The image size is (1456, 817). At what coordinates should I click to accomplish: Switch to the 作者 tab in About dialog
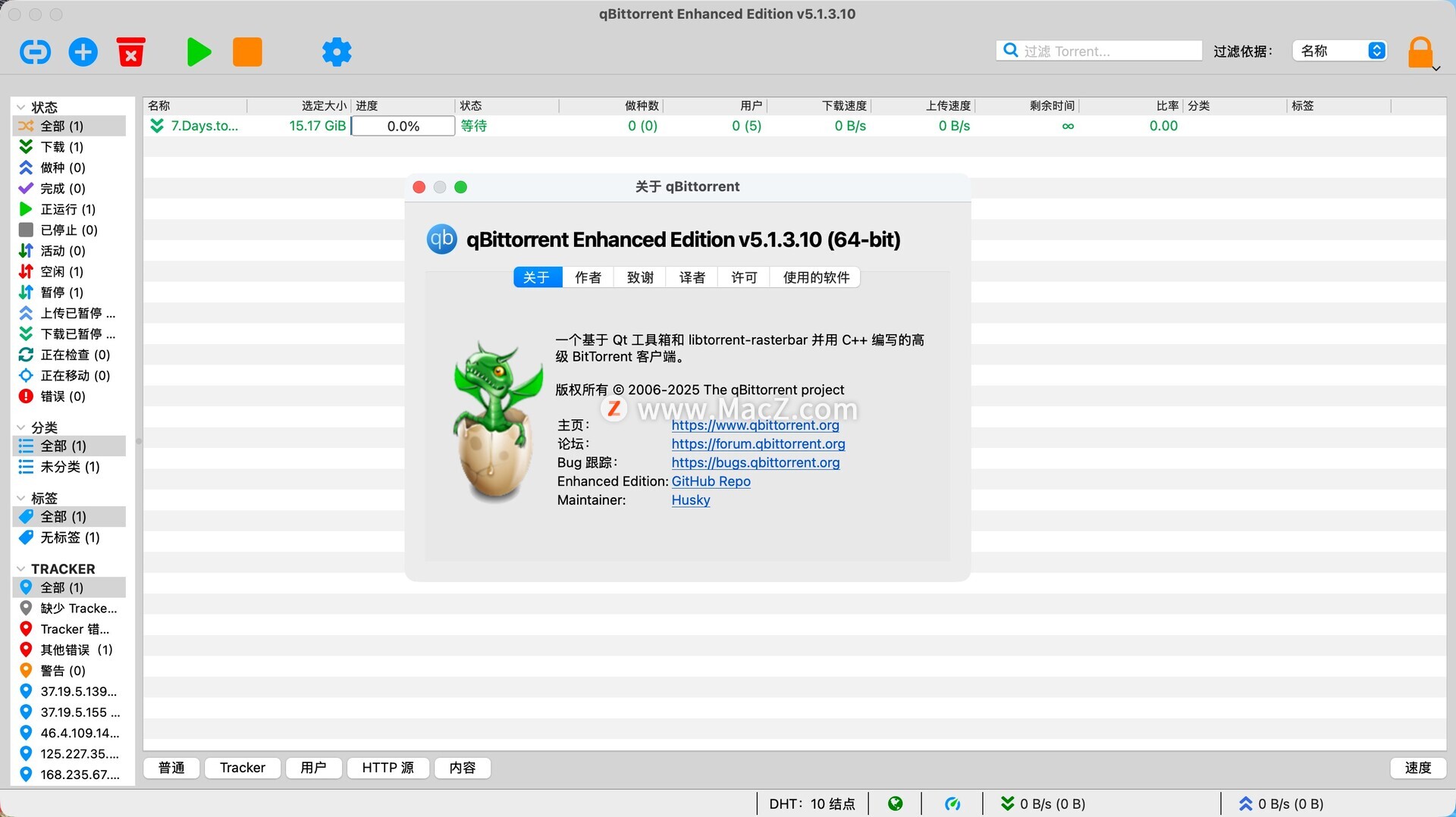point(588,277)
